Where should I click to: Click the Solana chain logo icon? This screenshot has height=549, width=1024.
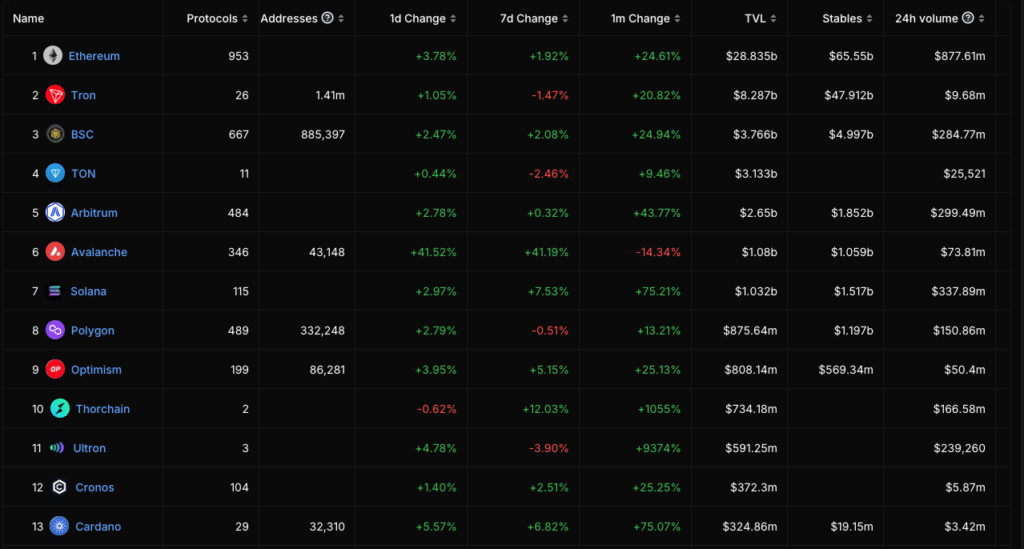[55, 291]
